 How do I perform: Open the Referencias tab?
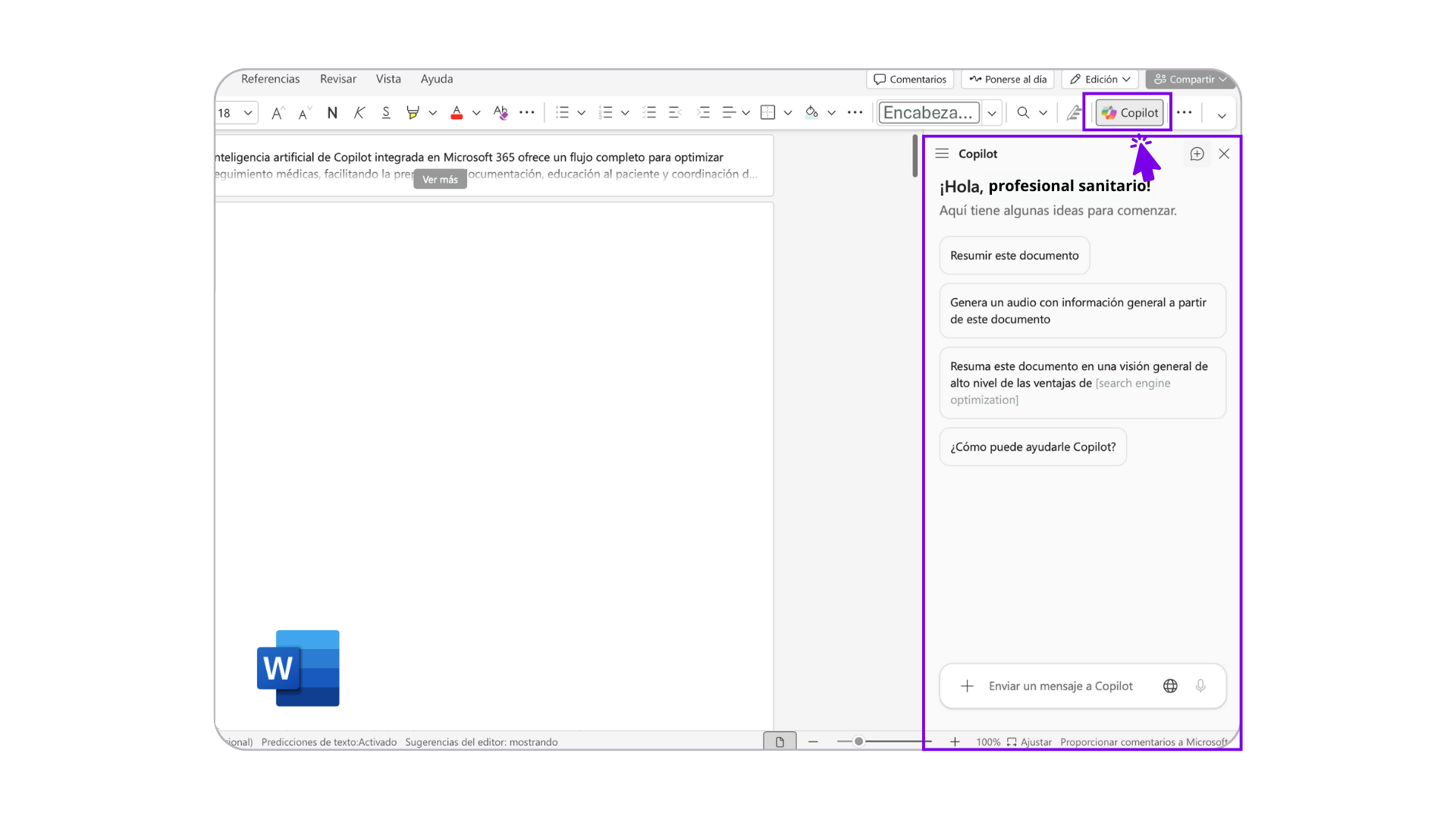tap(270, 79)
